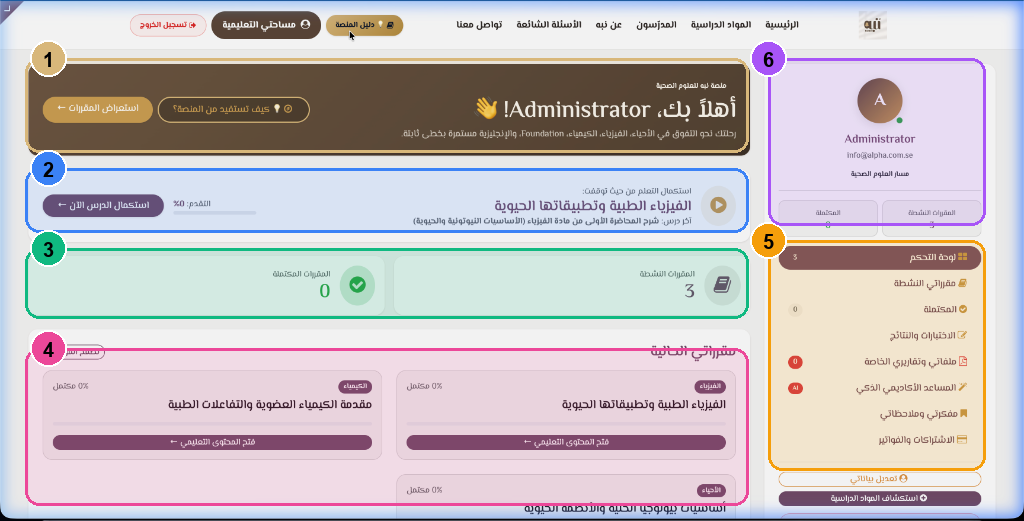Click the book icon in المقررات النشطة card
1024x521 pixels.
point(722,285)
